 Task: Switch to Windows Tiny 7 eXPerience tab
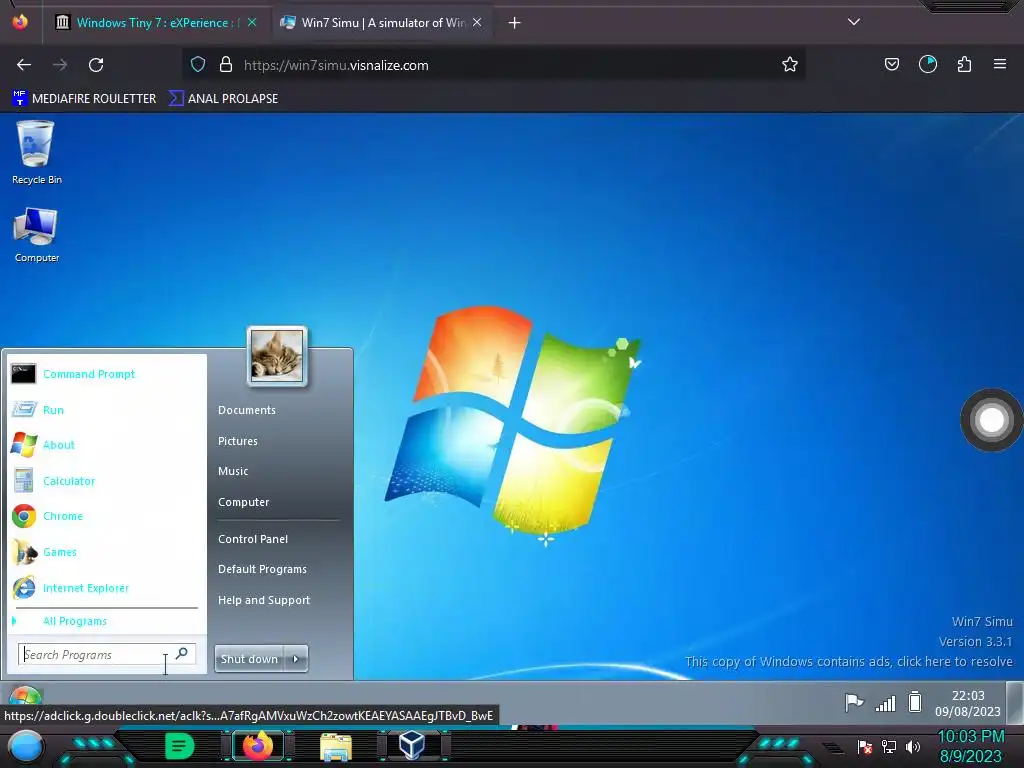pyautogui.click(x=157, y=23)
